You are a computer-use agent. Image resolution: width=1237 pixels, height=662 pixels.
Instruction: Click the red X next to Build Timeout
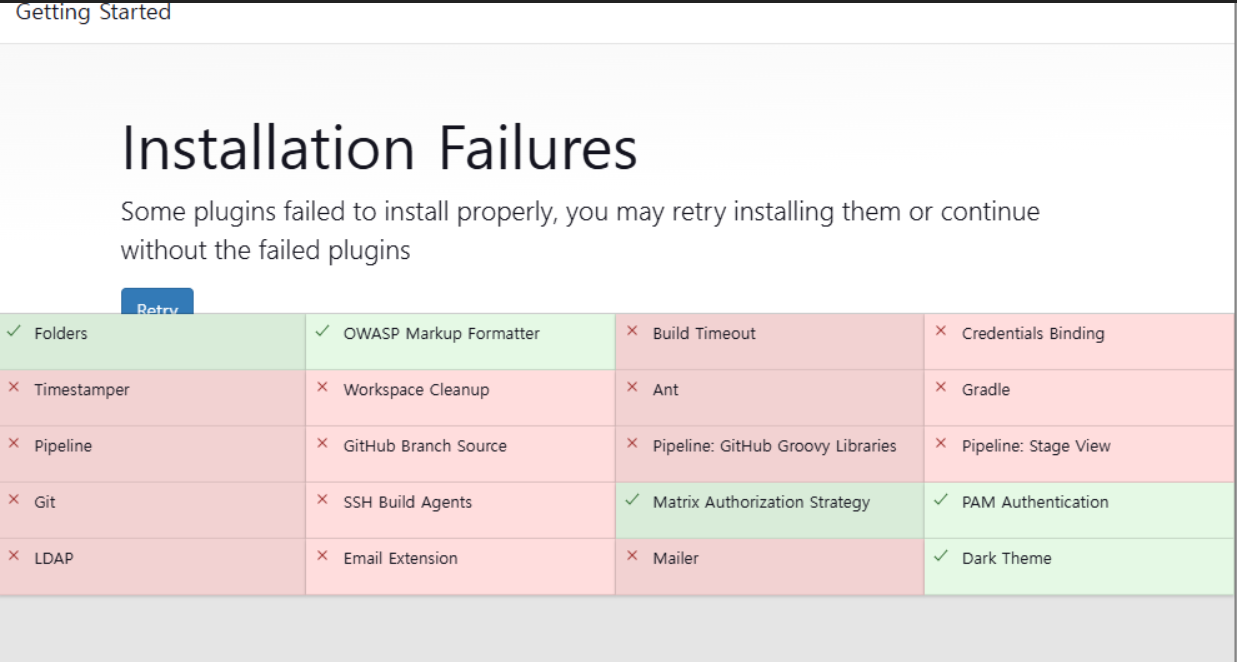point(631,331)
